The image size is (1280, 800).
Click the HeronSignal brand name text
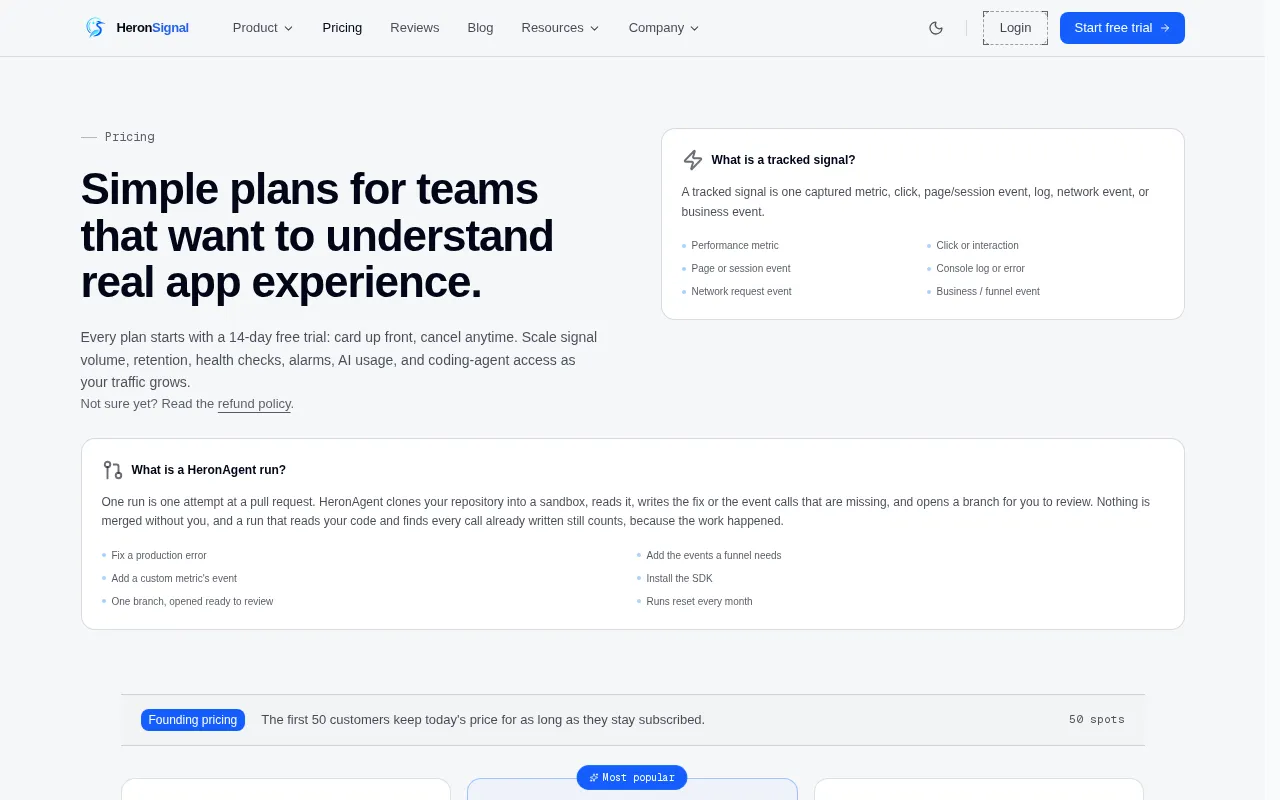click(x=152, y=28)
